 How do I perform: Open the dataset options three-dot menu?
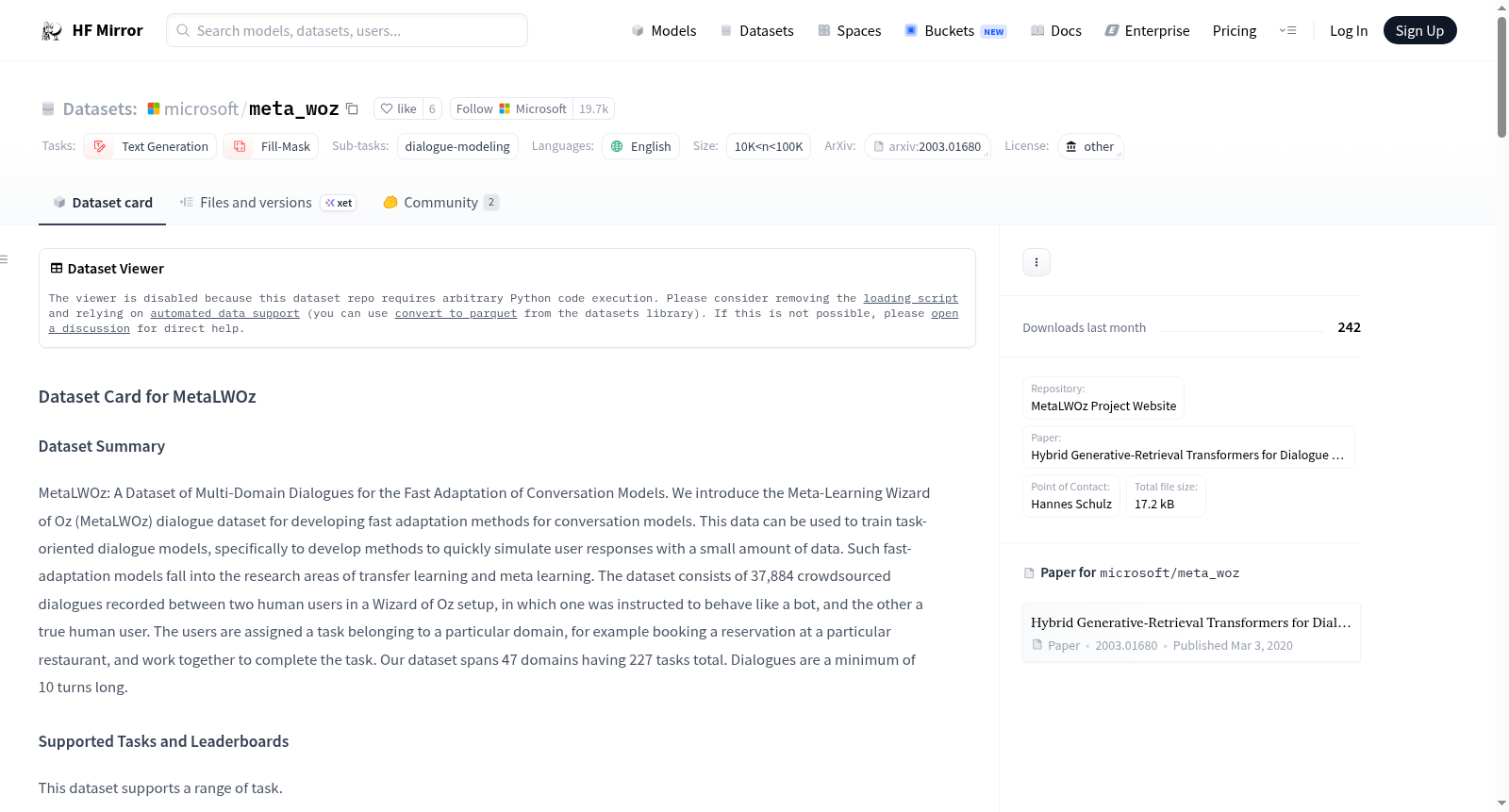click(x=1036, y=262)
